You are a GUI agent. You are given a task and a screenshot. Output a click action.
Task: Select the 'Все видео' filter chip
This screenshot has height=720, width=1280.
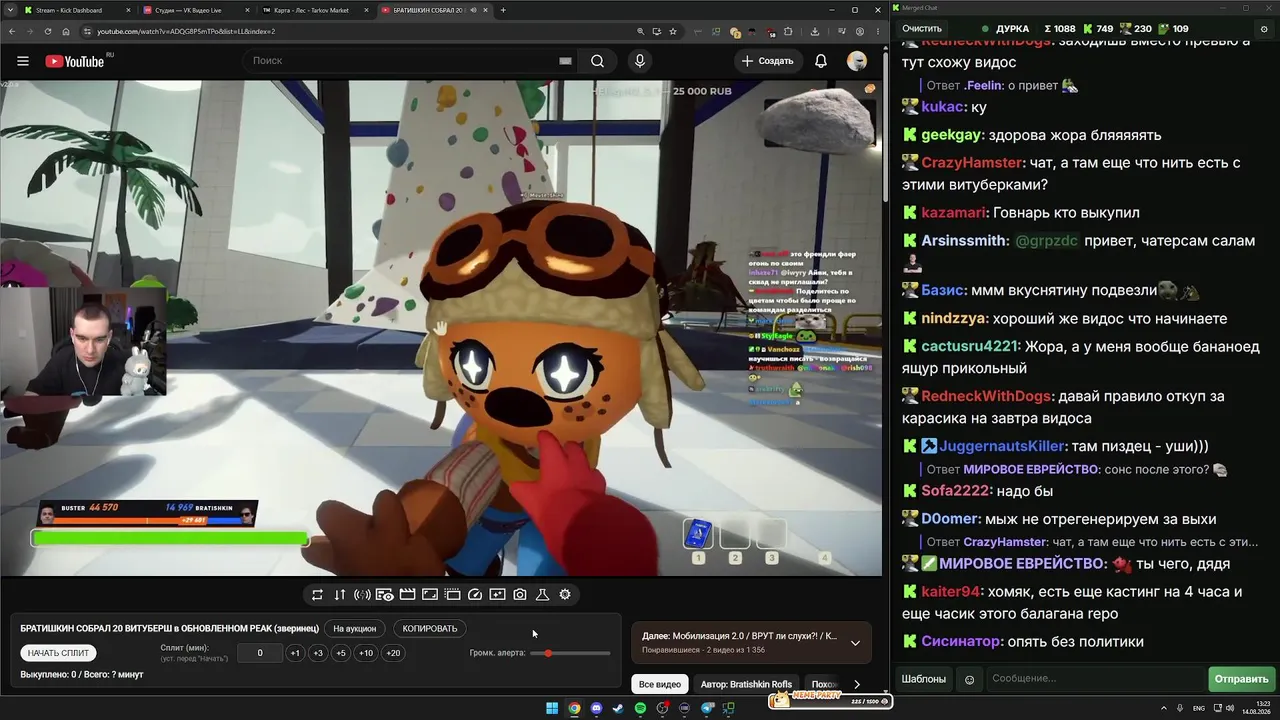660,684
